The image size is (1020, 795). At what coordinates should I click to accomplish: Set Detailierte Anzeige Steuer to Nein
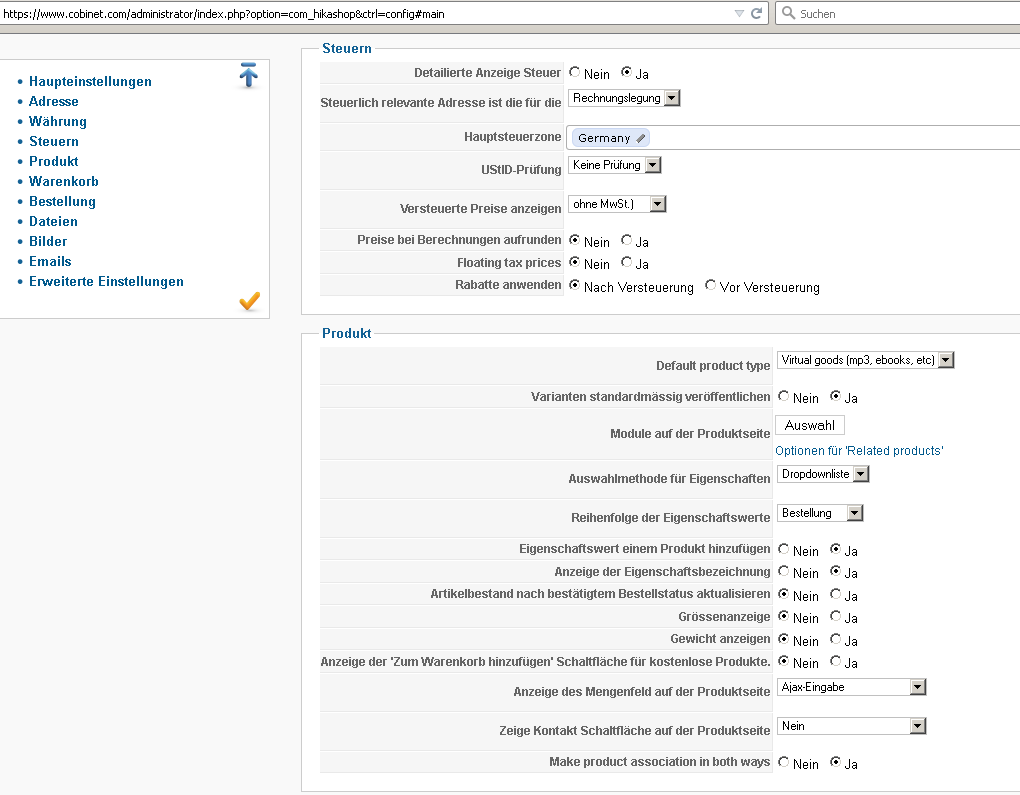574,72
